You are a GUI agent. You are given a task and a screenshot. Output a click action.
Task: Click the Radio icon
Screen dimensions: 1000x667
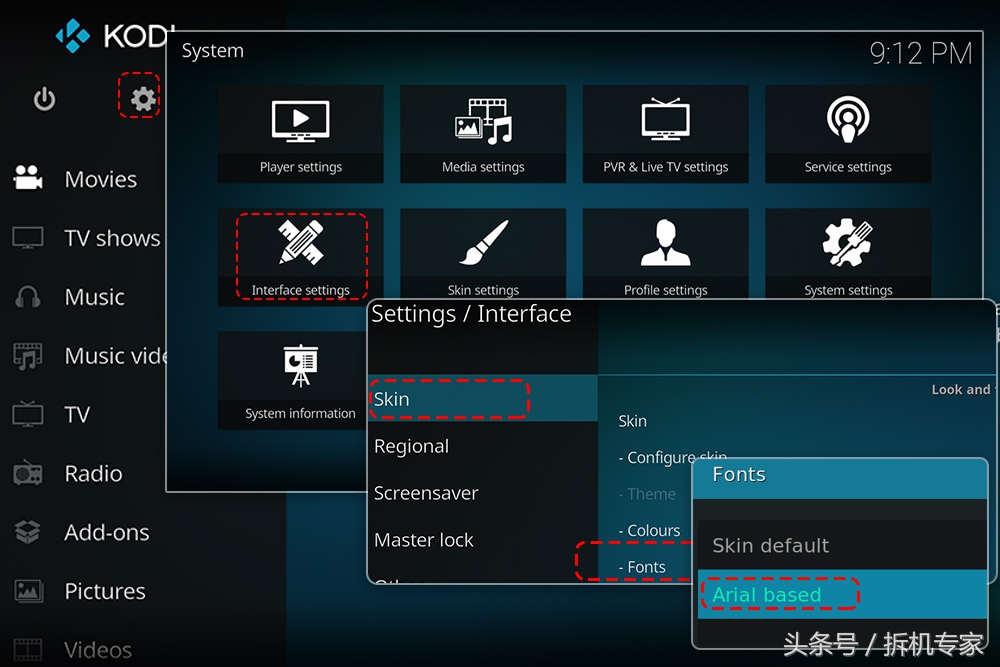[28, 473]
